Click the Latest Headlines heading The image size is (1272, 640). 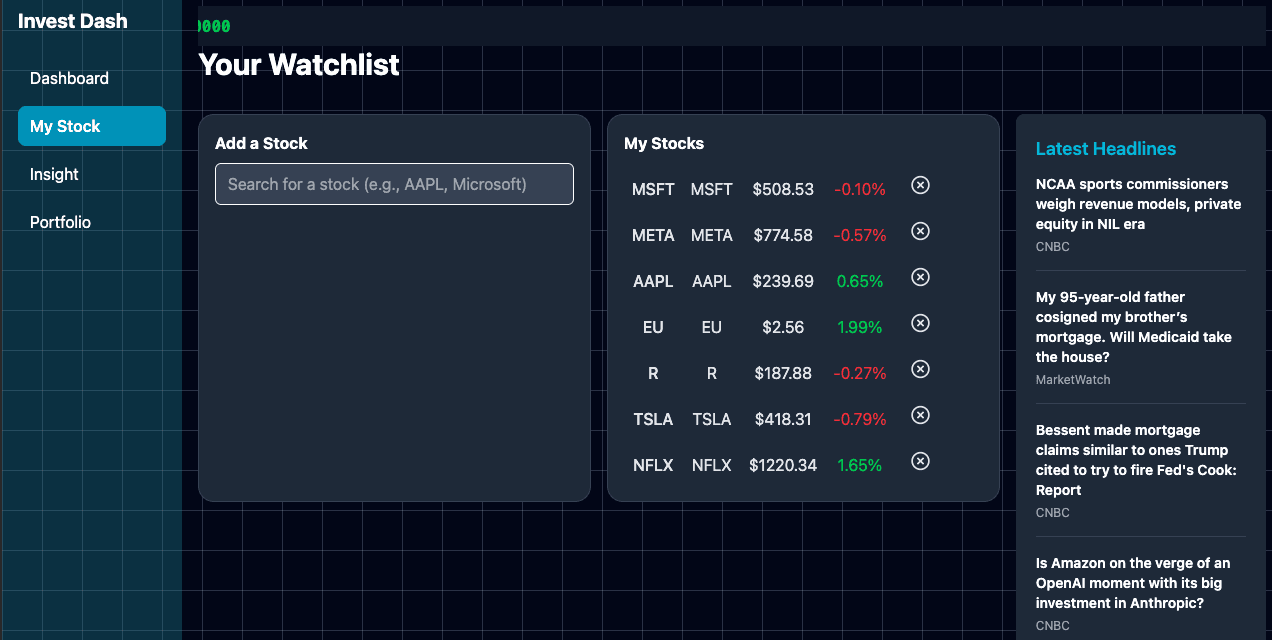tap(1105, 149)
